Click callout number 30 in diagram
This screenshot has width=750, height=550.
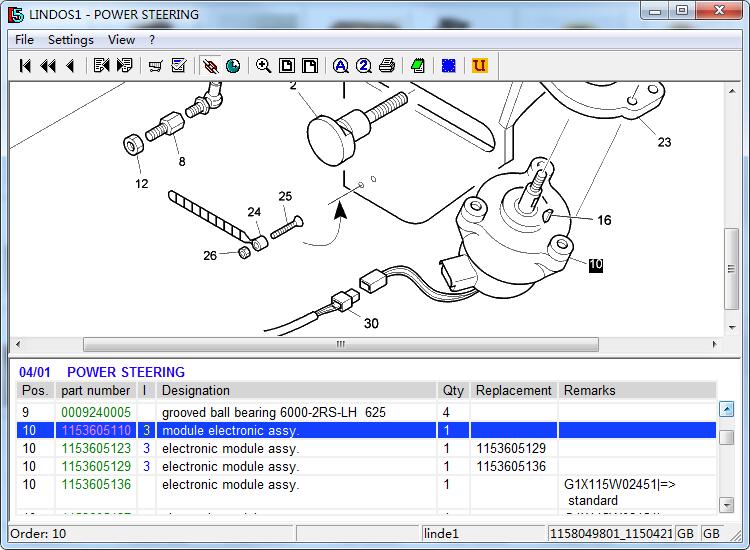point(371,323)
